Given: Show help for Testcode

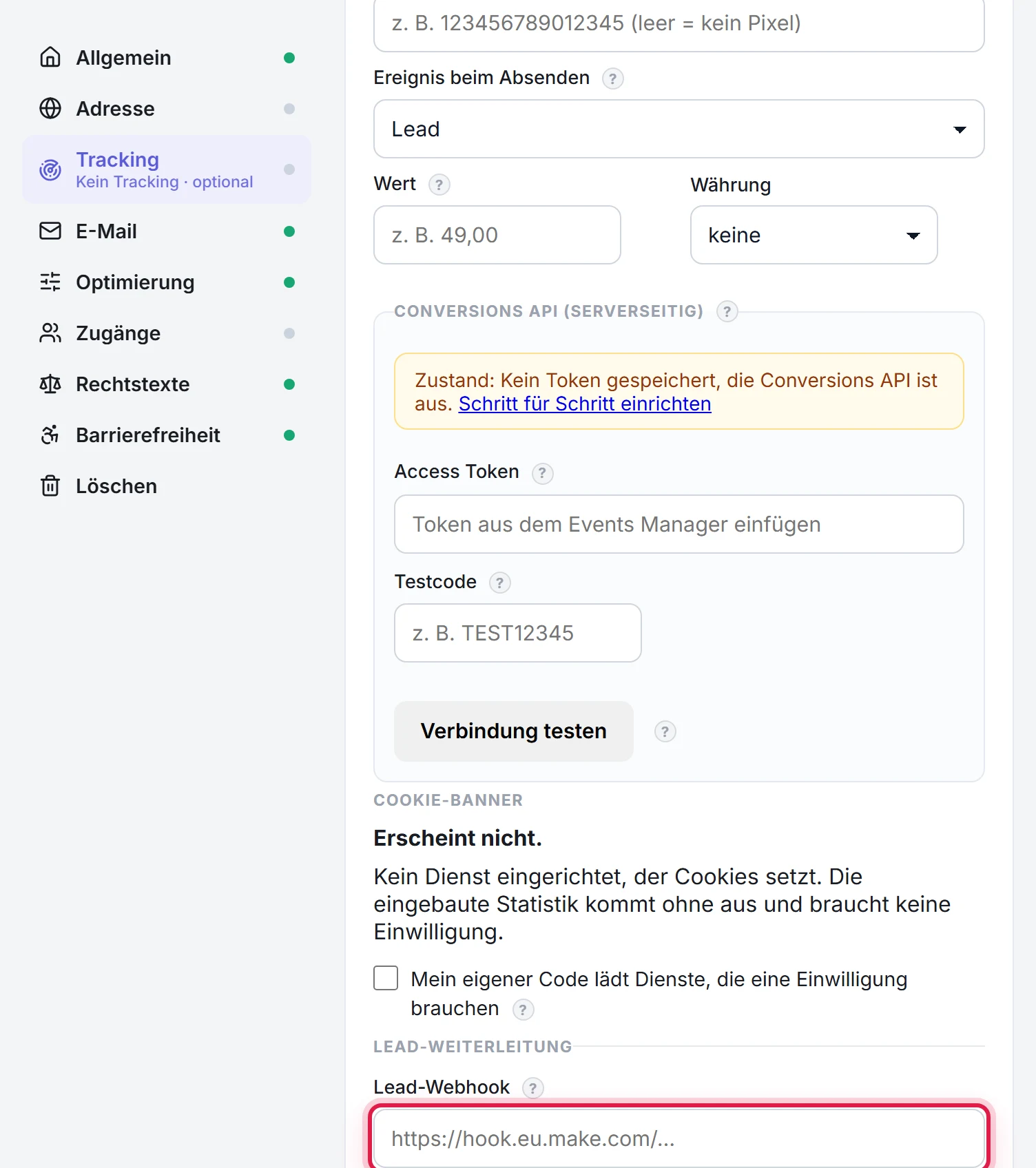Looking at the screenshot, I should [x=499, y=583].
